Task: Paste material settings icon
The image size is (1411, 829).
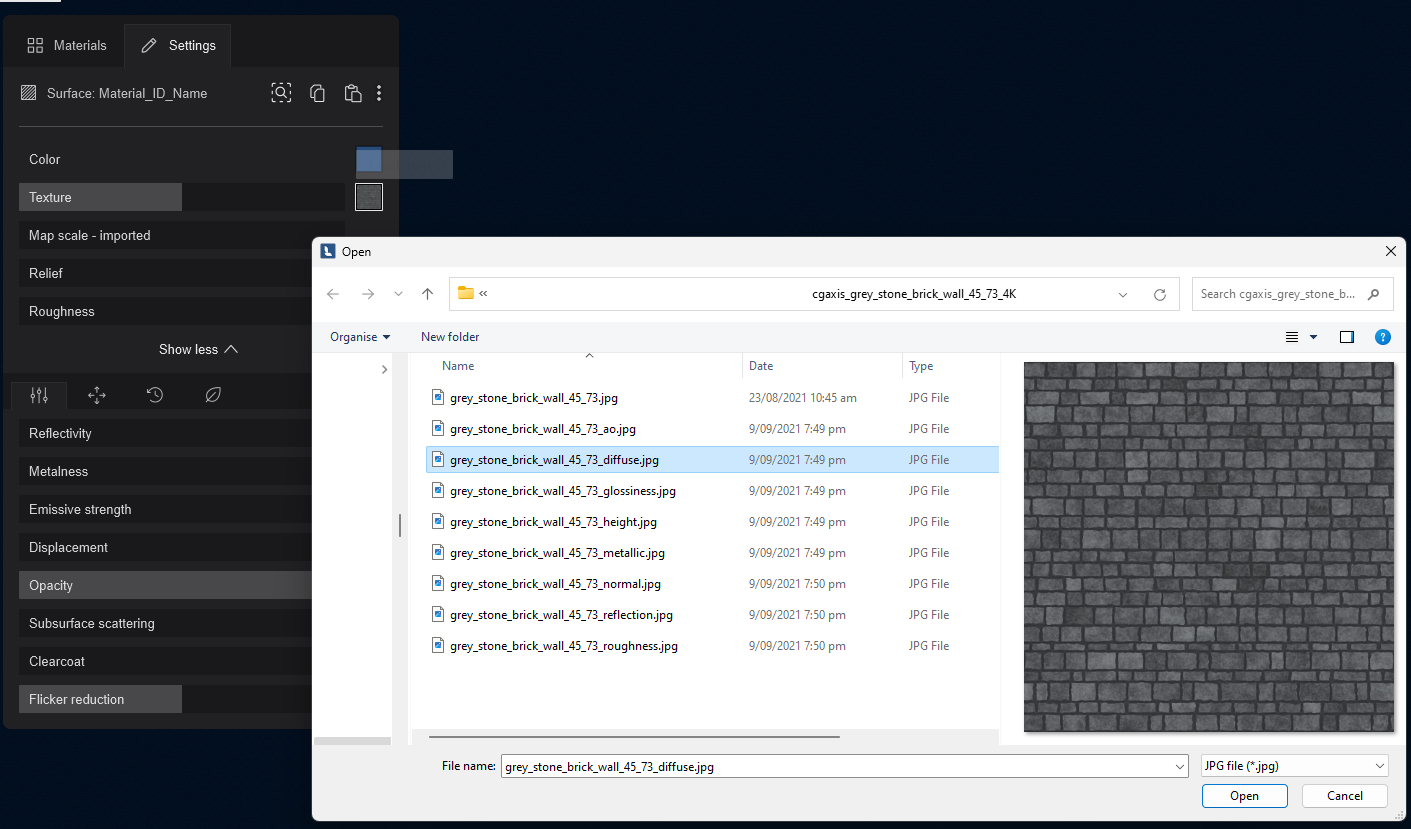Action: pos(352,93)
